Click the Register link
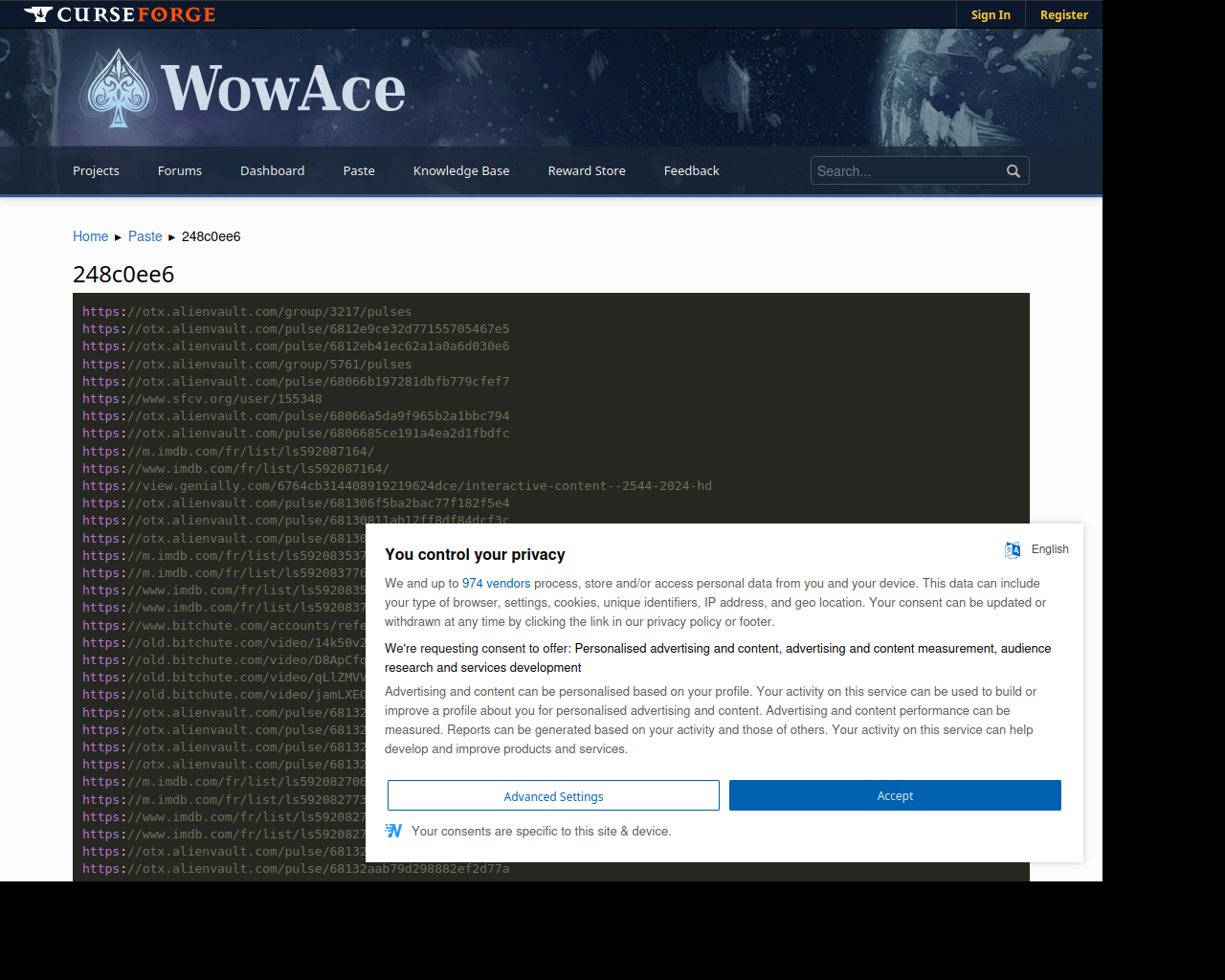 click(1064, 14)
